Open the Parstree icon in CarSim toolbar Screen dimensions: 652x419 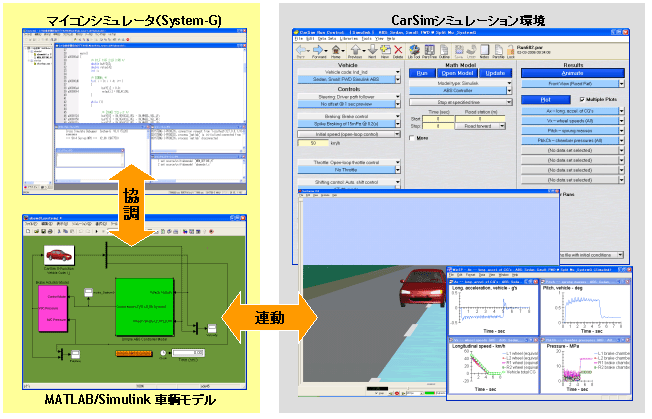pos(430,50)
